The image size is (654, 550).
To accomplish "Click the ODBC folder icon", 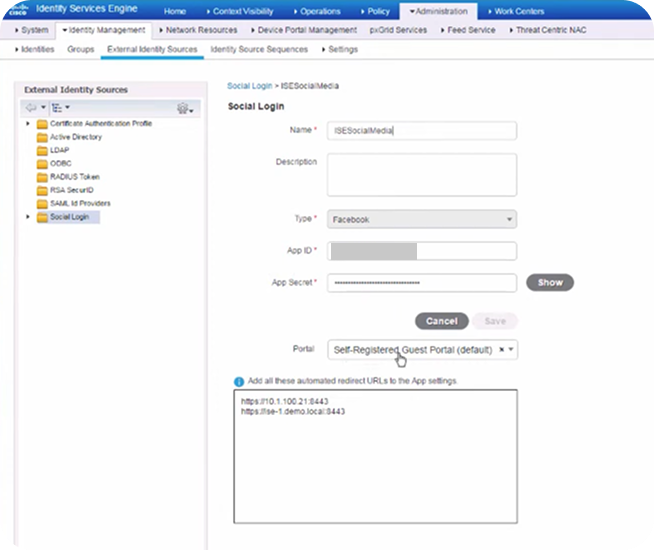I will click(42, 164).
